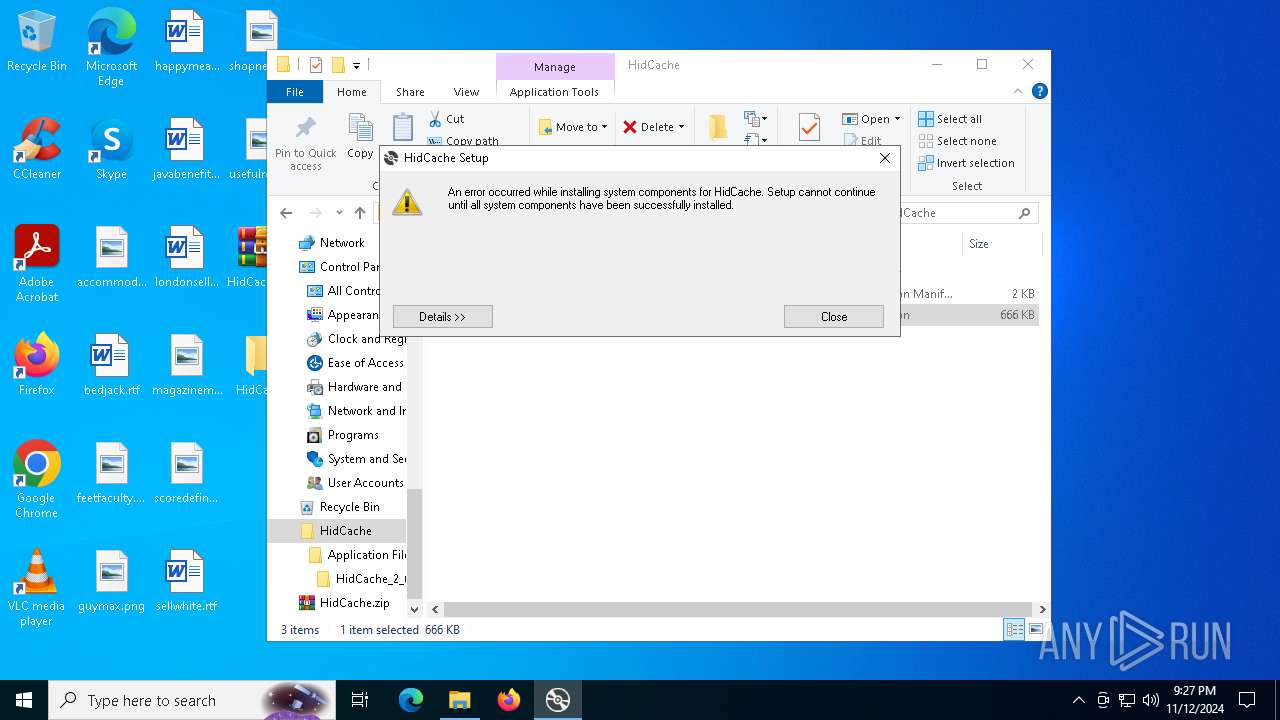Open the notifications action center
1280x720 pixels.
point(1247,700)
